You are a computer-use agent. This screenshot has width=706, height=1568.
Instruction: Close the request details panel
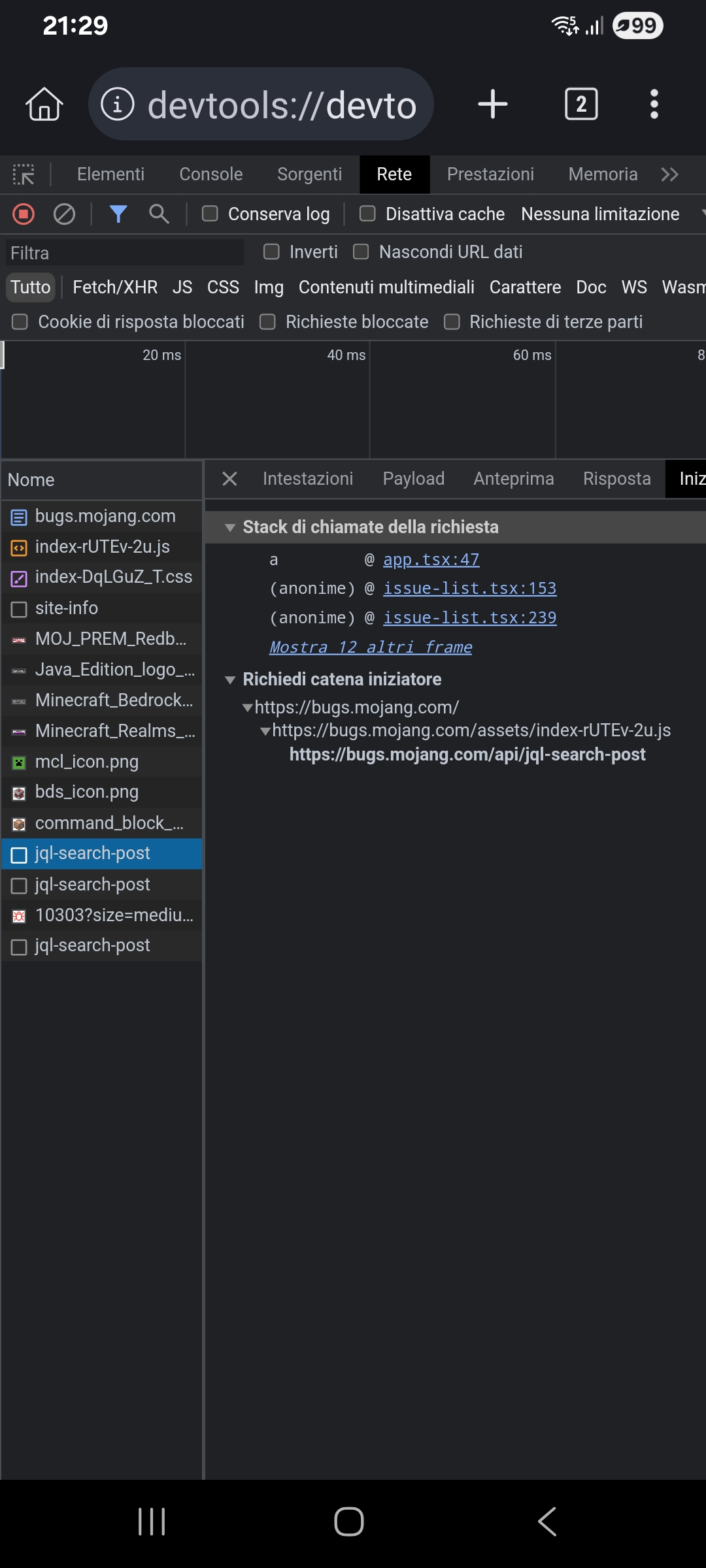click(x=229, y=479)
